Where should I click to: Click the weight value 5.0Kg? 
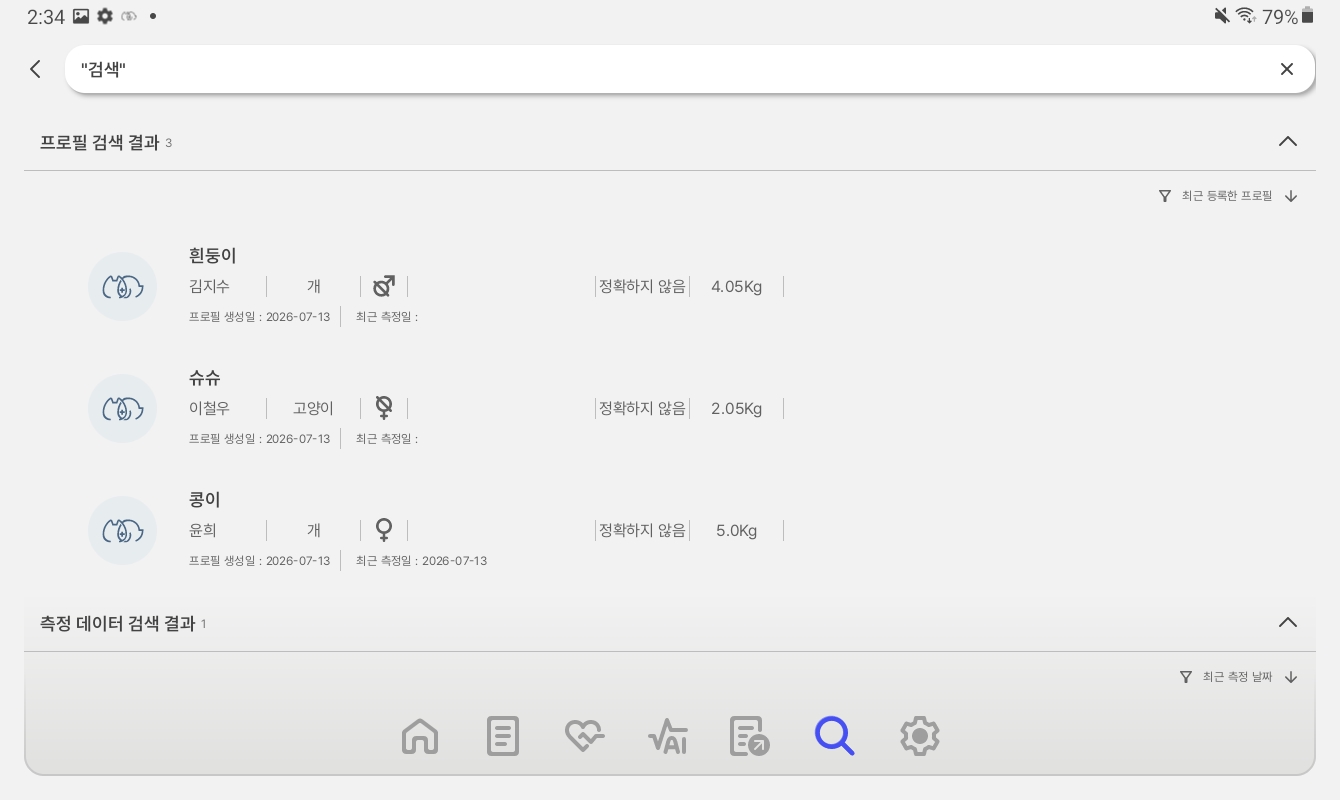(x=737, y=530)
